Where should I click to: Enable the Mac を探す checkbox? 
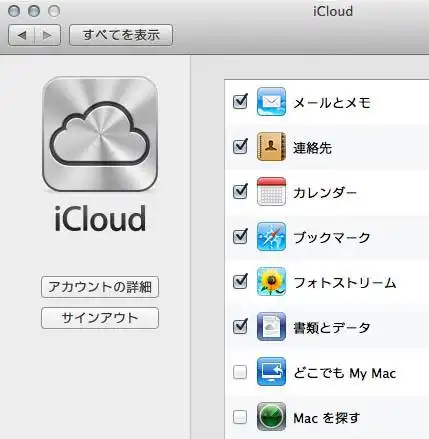(x=240, y=417)
